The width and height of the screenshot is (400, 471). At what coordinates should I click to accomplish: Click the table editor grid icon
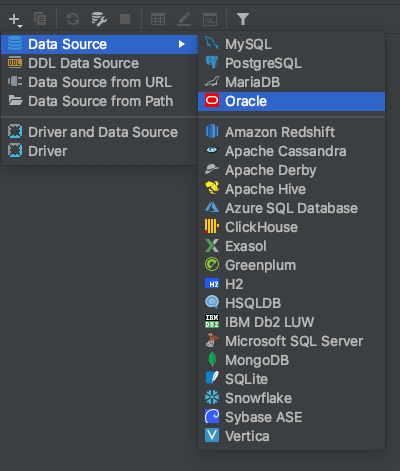click(158, 19)
